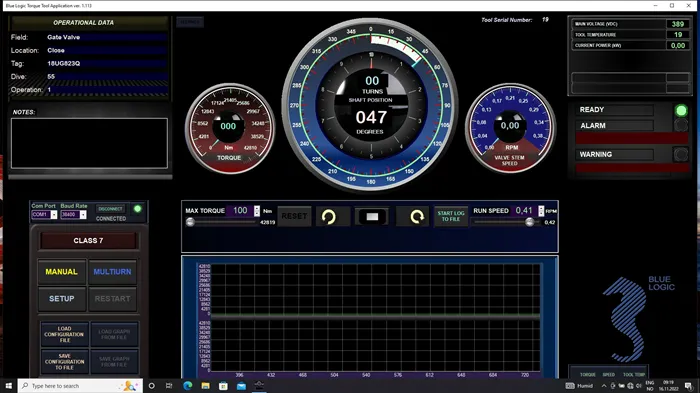Click the Field input showing Gate Valve

106,38
